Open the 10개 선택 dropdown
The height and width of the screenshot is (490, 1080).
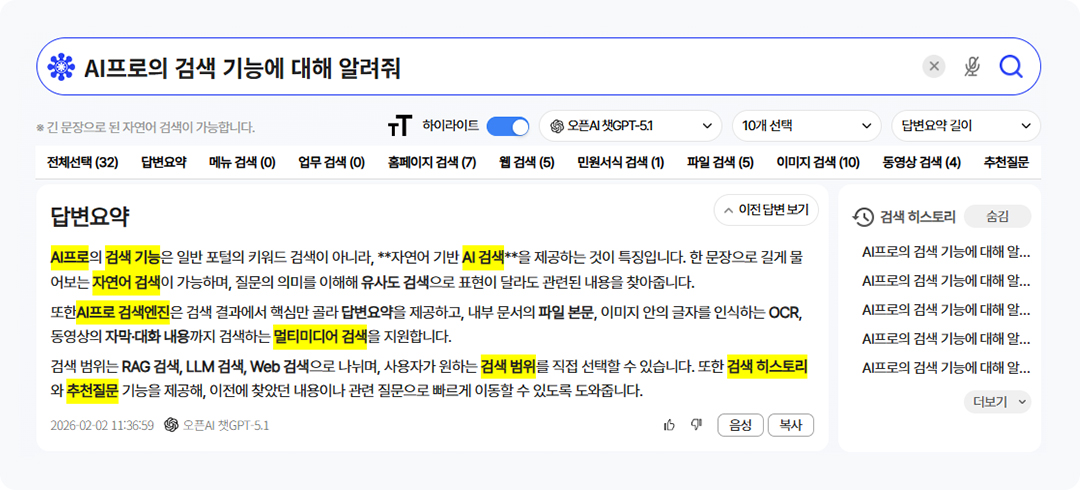pos(805,126)
